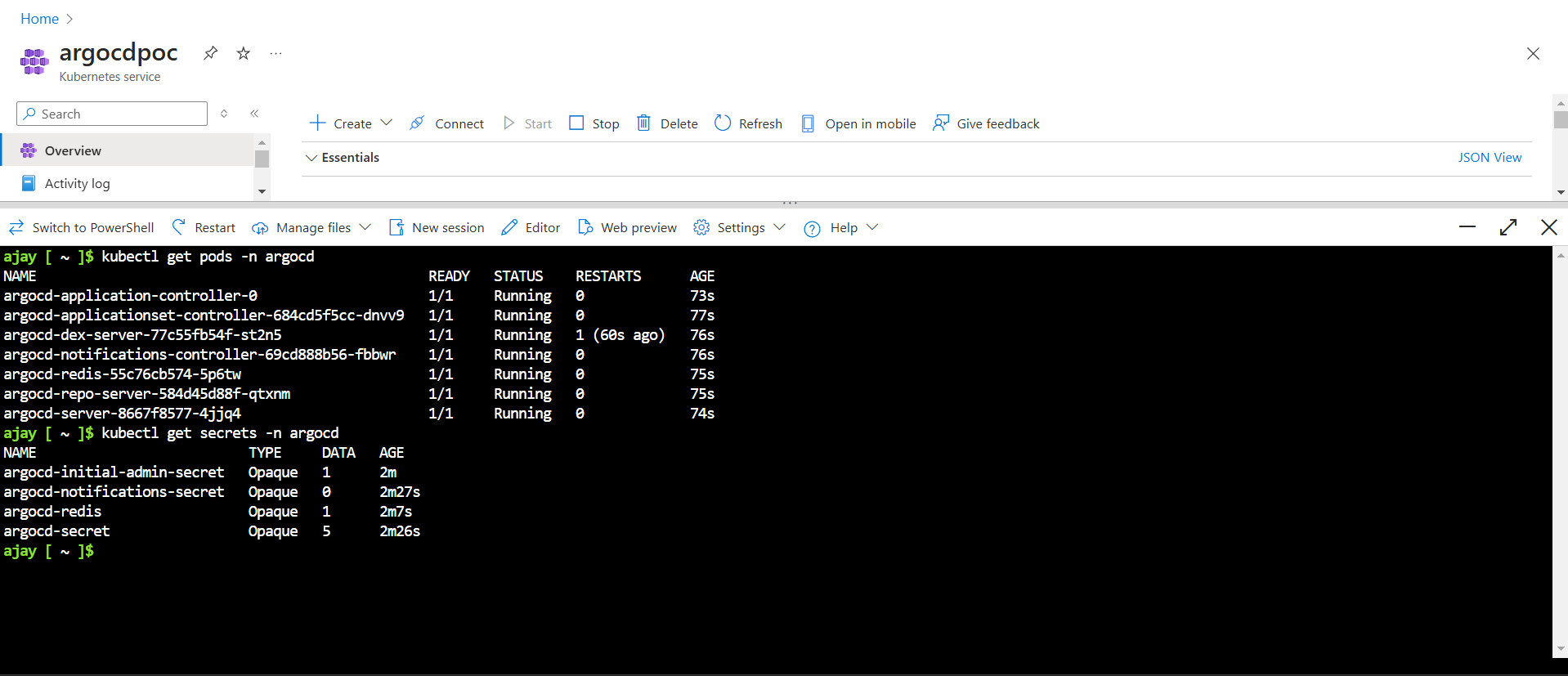Open the Create dropdown
The image size is (1568, 676).
pyautogui.click(x=351, y=123)
